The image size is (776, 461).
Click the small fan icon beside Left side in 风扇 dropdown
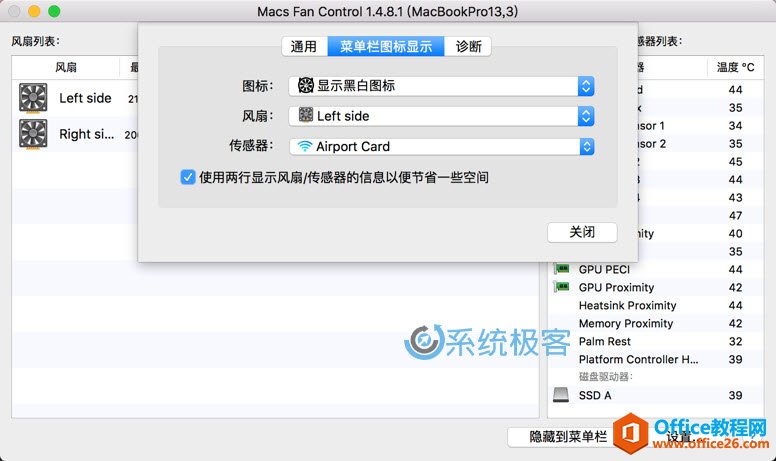click(x=305, y=115)
